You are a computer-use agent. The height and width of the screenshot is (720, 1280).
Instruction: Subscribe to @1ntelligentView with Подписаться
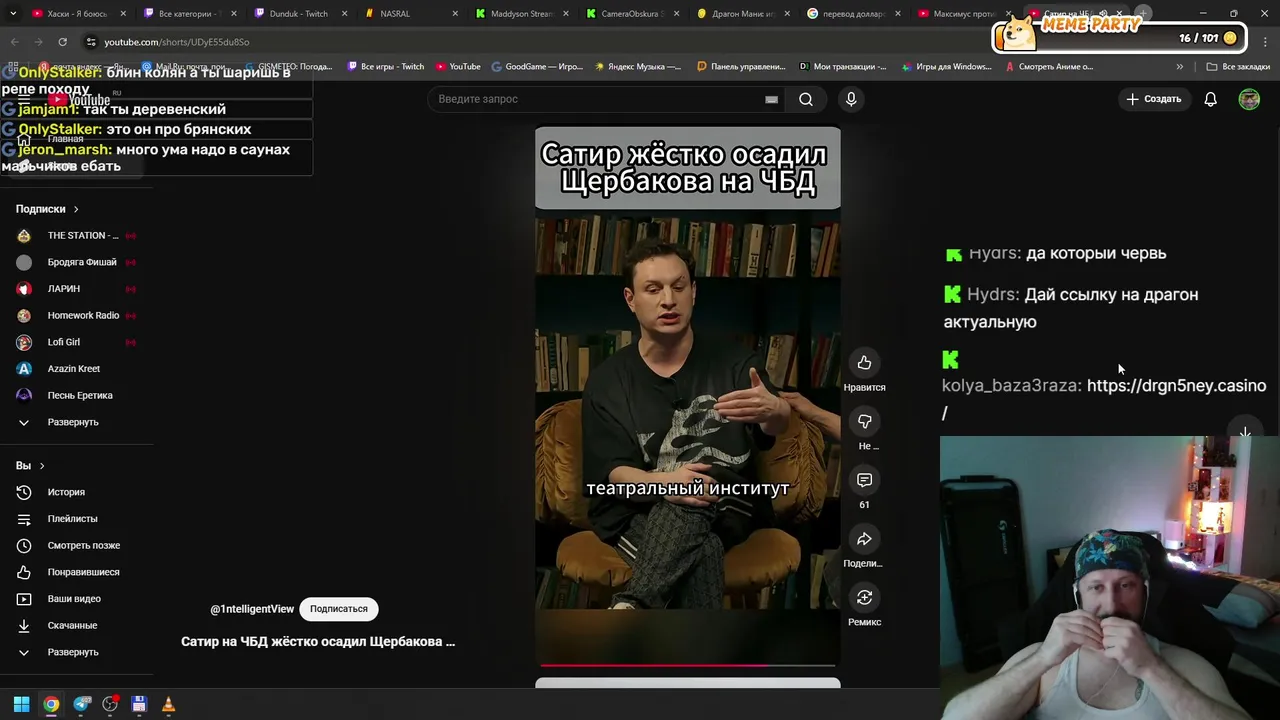(338, 609)
